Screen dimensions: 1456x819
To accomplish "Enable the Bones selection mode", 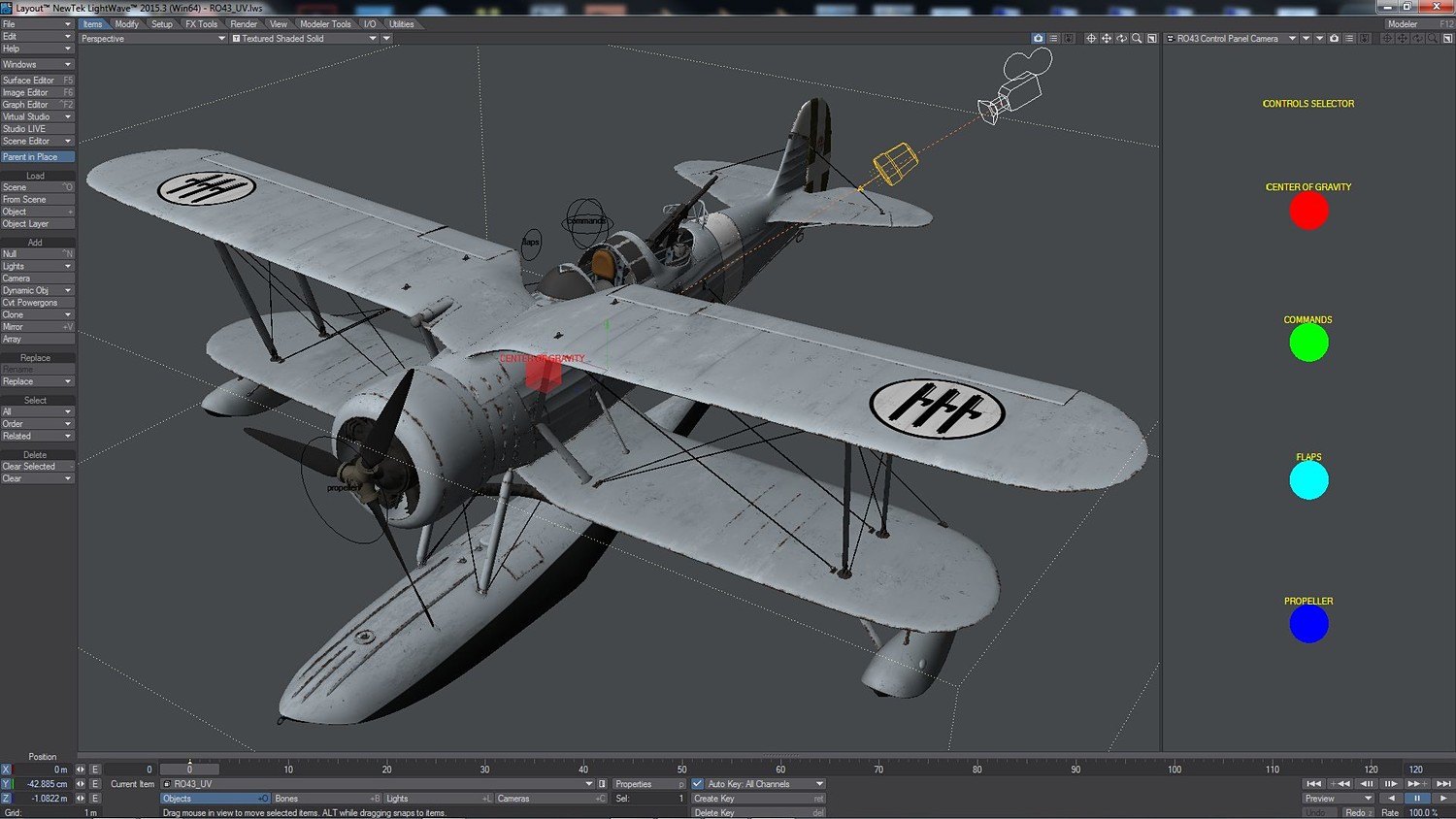I will point(327,799).
